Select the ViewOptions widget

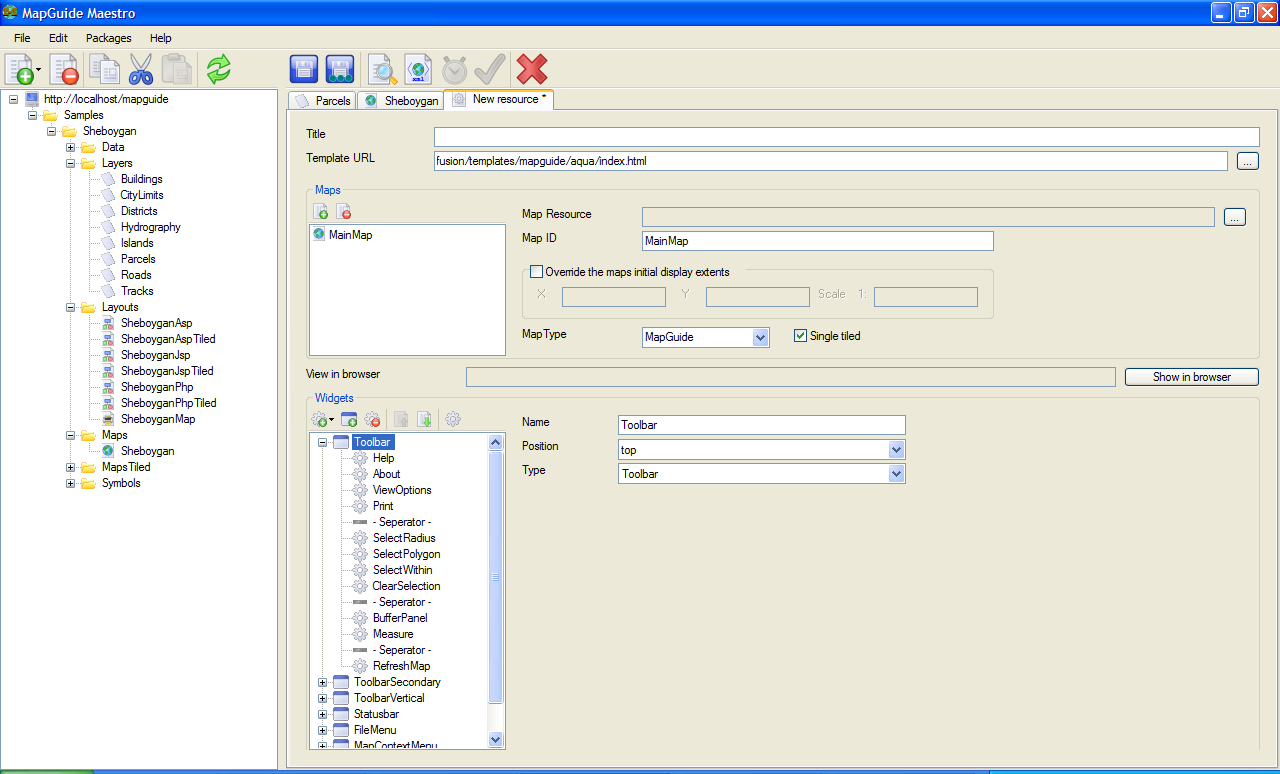pos(402,490)
